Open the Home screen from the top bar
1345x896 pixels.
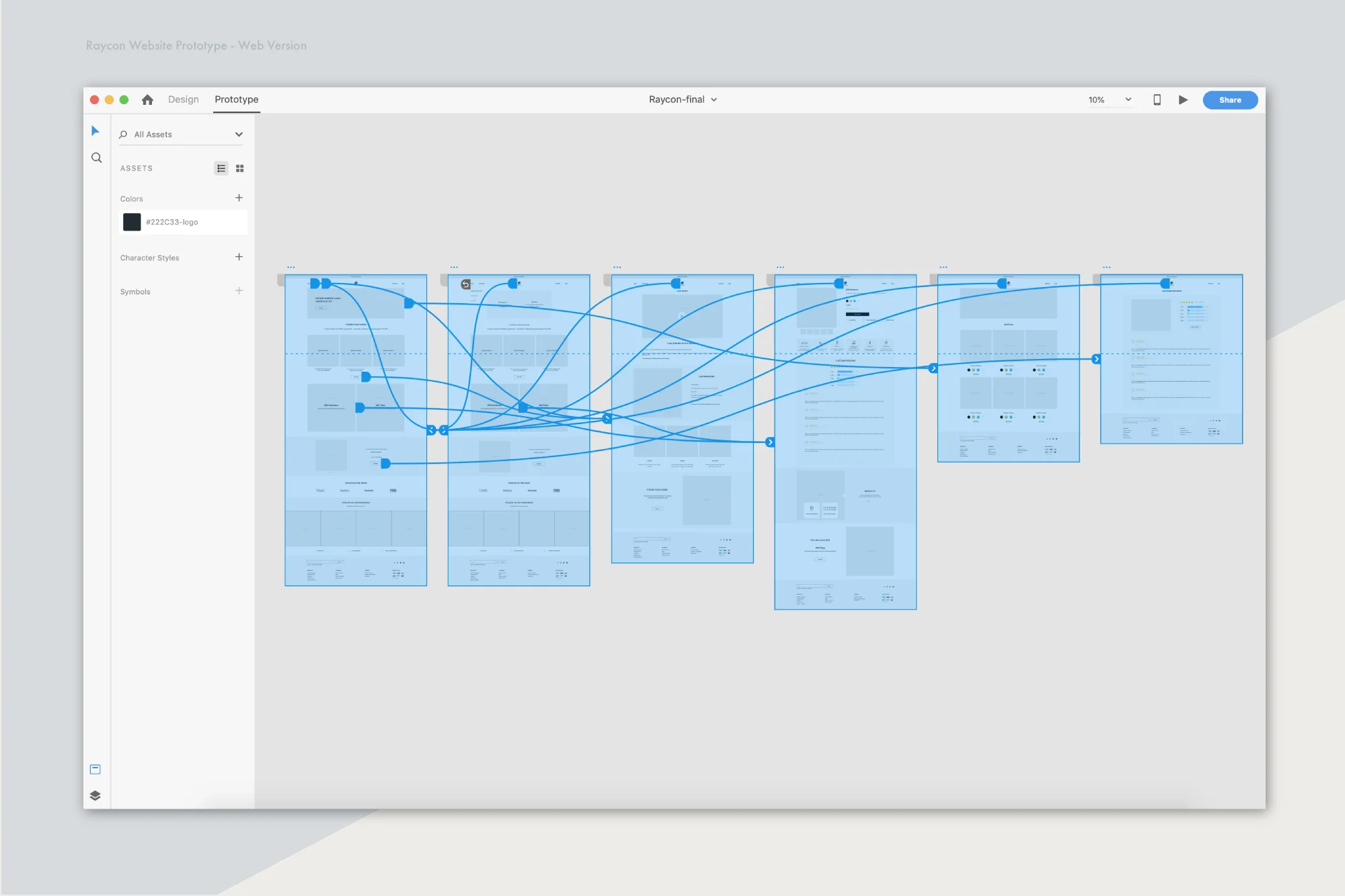tap(147, 99)
